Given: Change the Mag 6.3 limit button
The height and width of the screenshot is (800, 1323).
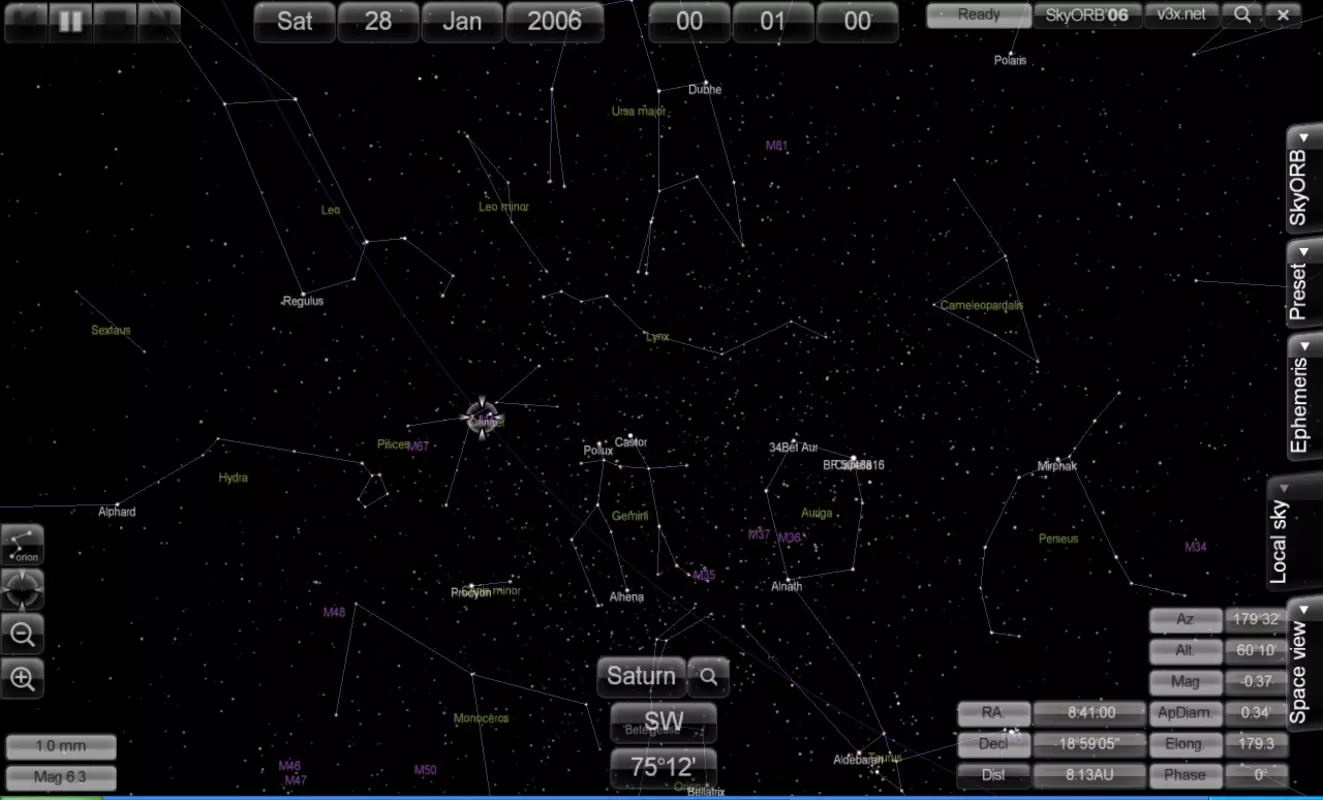Looking at the screenshot, I should pos(61,777).
